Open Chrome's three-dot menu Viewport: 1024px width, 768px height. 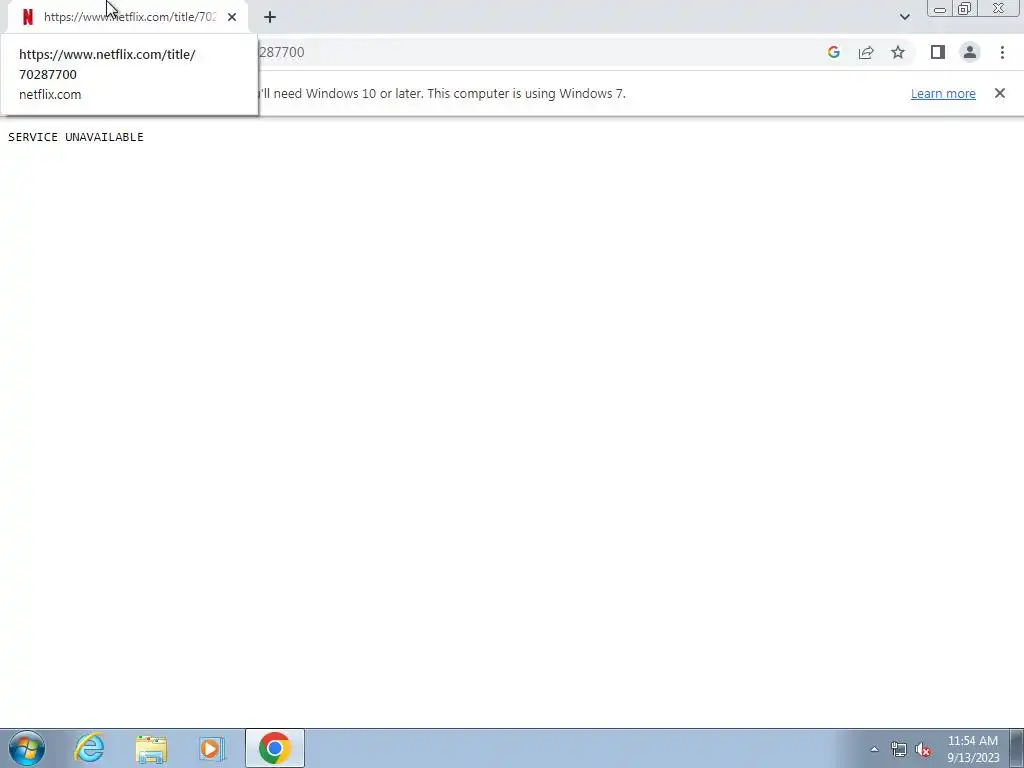click(x=1002, y=52)
